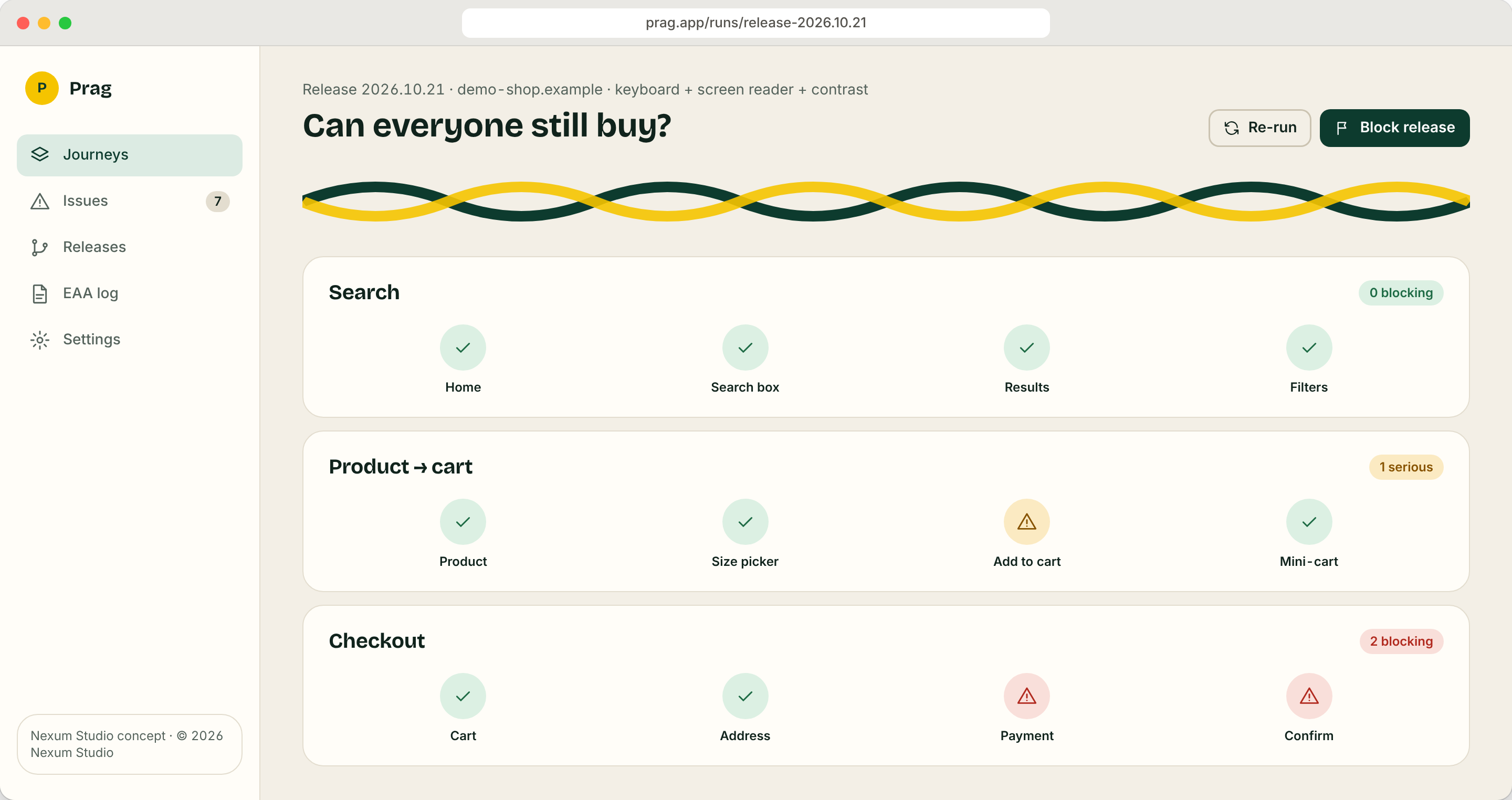
Task: Click the 0 blocking badge
Action: point(1401,293)
